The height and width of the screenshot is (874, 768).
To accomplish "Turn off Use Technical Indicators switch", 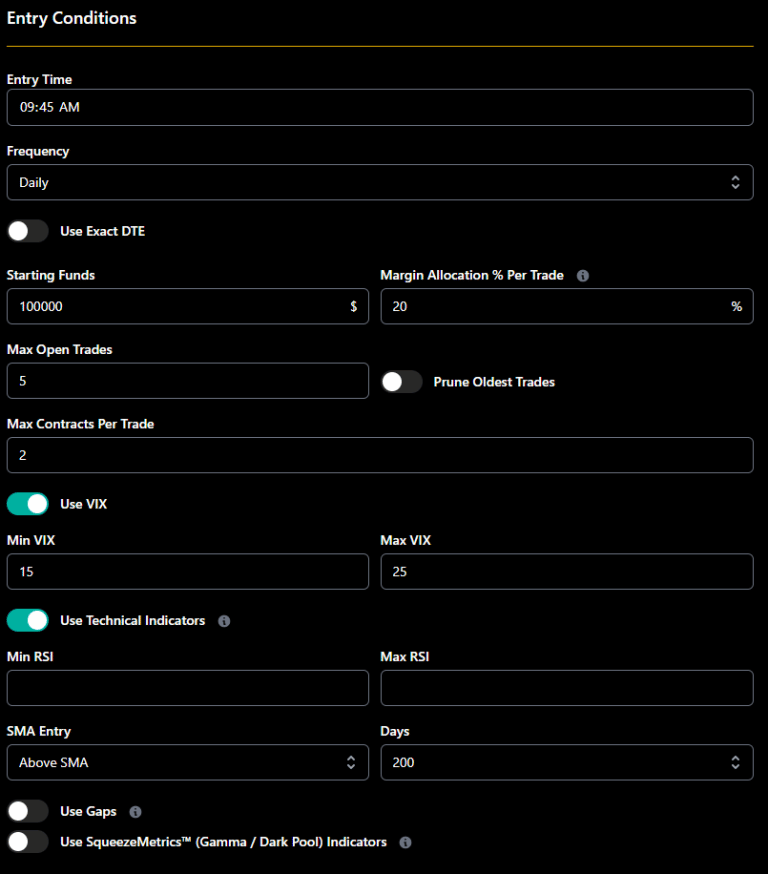I will (28, 621).
